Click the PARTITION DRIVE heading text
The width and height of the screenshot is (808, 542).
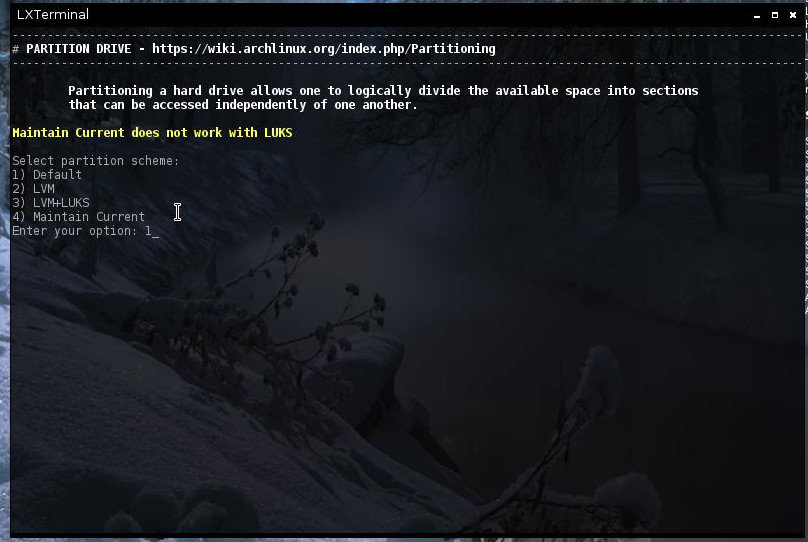point(78,49)
